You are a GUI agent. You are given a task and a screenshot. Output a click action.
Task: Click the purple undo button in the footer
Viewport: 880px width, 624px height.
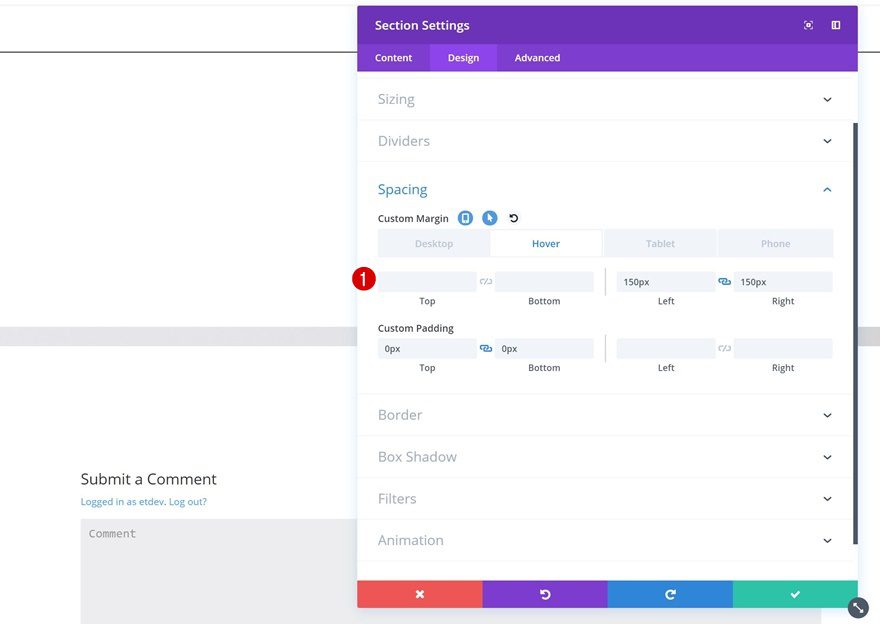point(545,594)
